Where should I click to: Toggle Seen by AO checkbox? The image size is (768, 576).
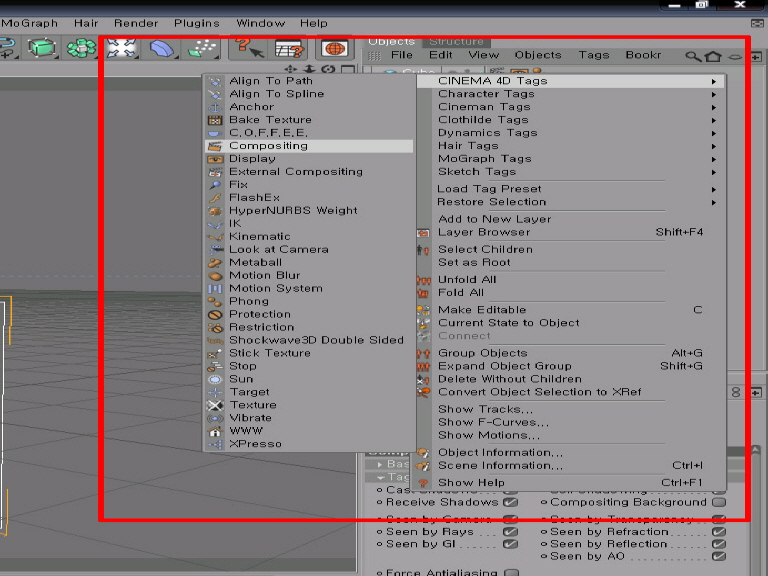coord(719,556)
